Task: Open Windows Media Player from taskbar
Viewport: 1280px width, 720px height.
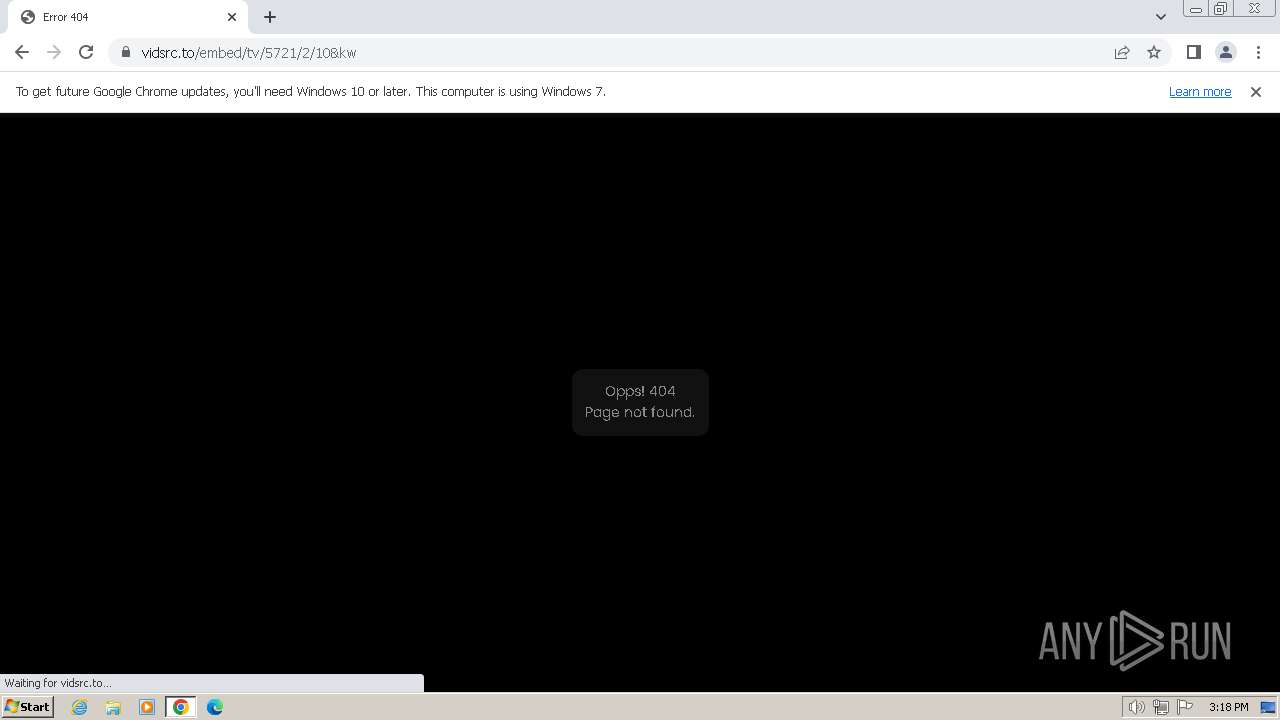Action: pyautogui.click(x=147, y=707)
